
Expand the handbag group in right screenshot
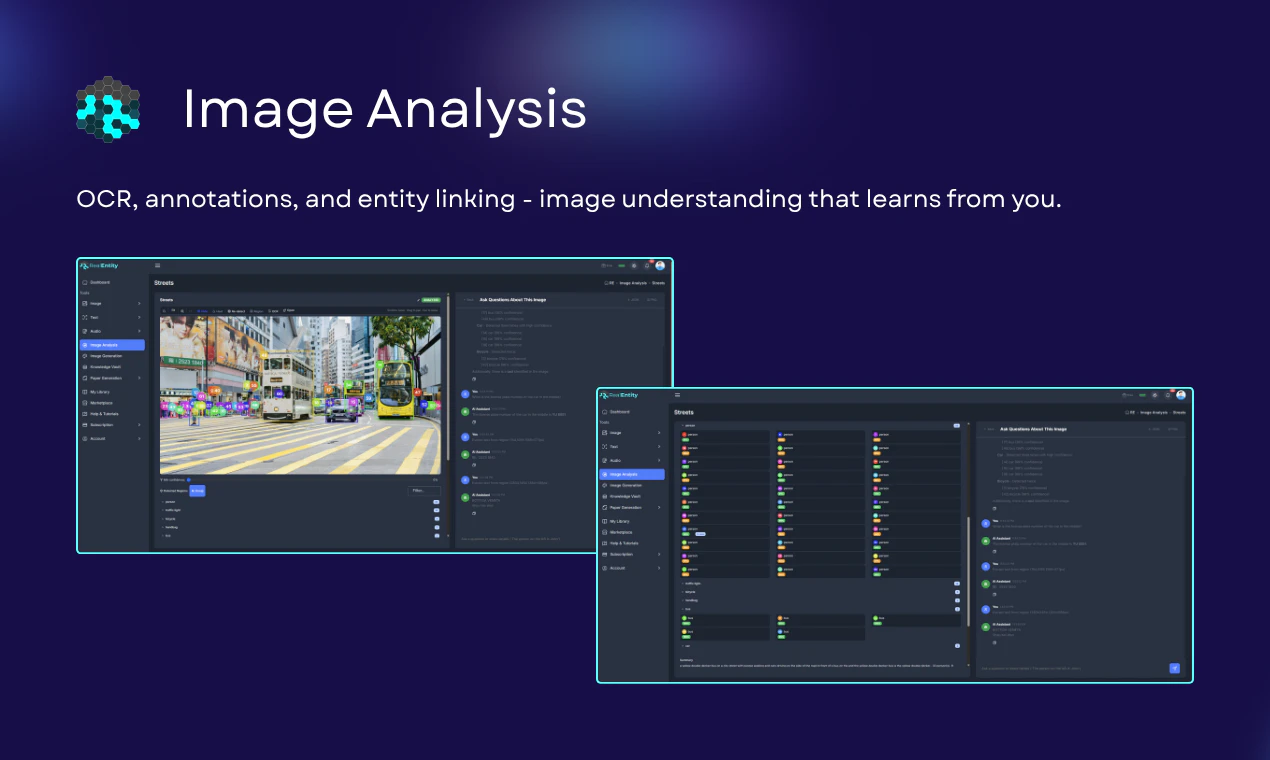pos(819,600)
